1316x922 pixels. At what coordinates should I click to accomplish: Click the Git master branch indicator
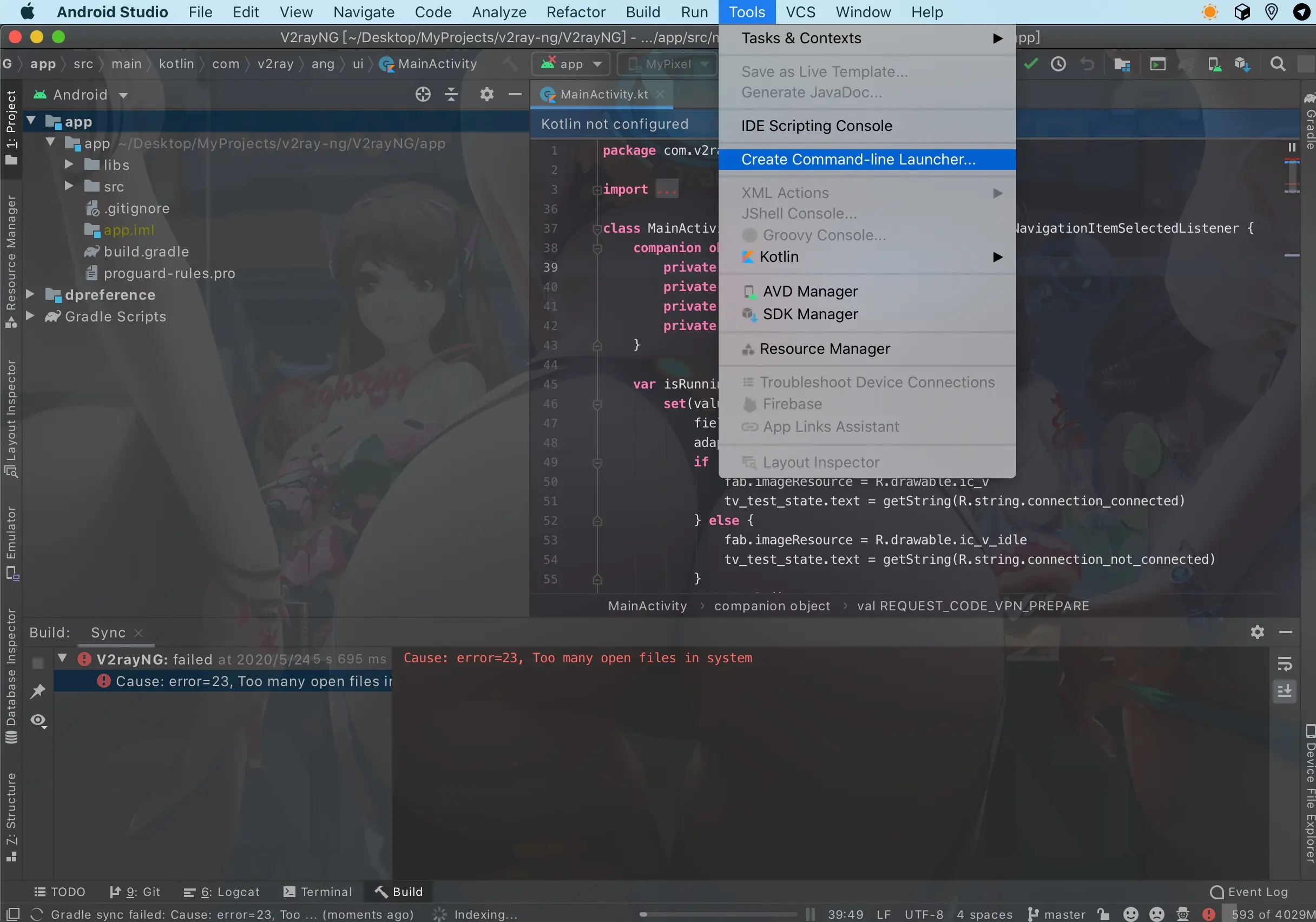click(x=1057, y=914)
